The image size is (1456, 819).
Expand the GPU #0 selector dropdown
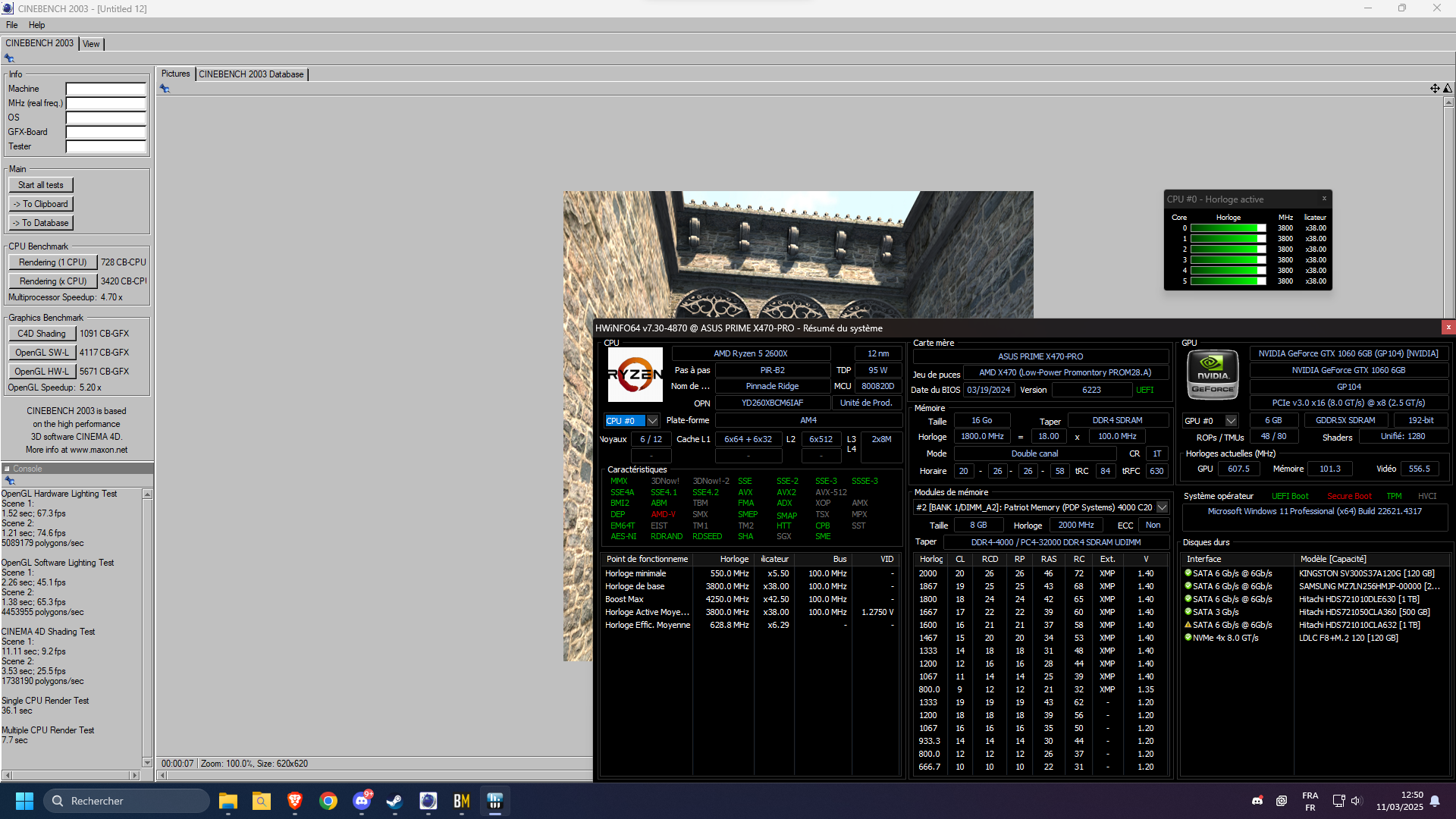(1231, 421)
